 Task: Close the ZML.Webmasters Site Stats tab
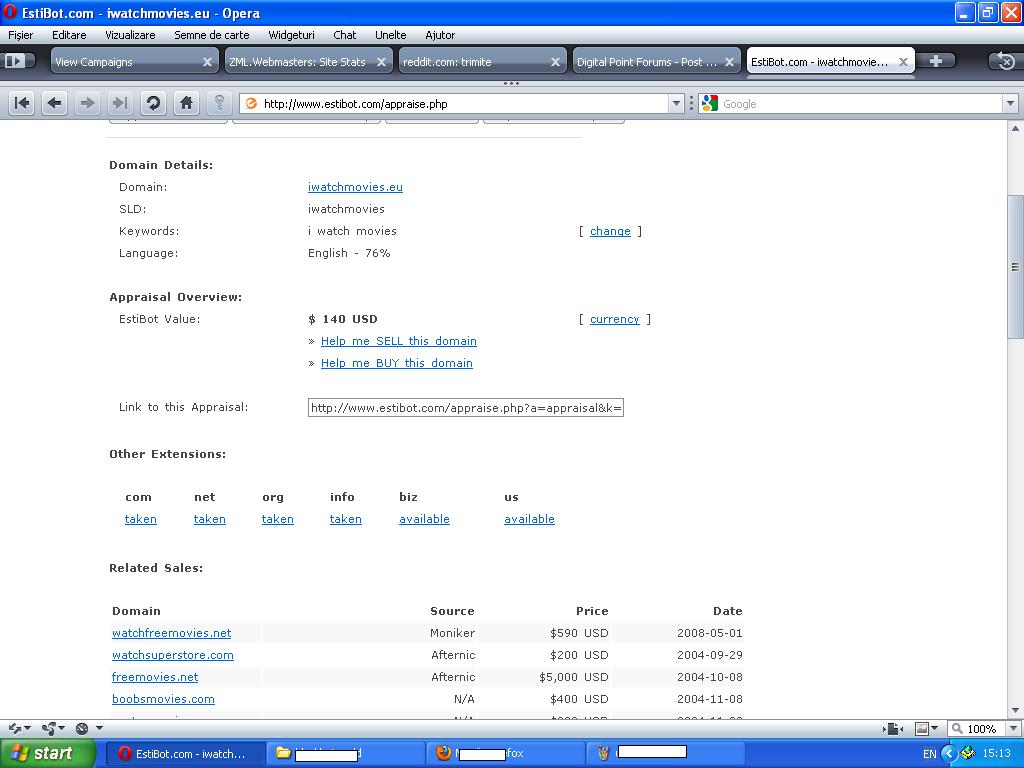pos(381,62)
